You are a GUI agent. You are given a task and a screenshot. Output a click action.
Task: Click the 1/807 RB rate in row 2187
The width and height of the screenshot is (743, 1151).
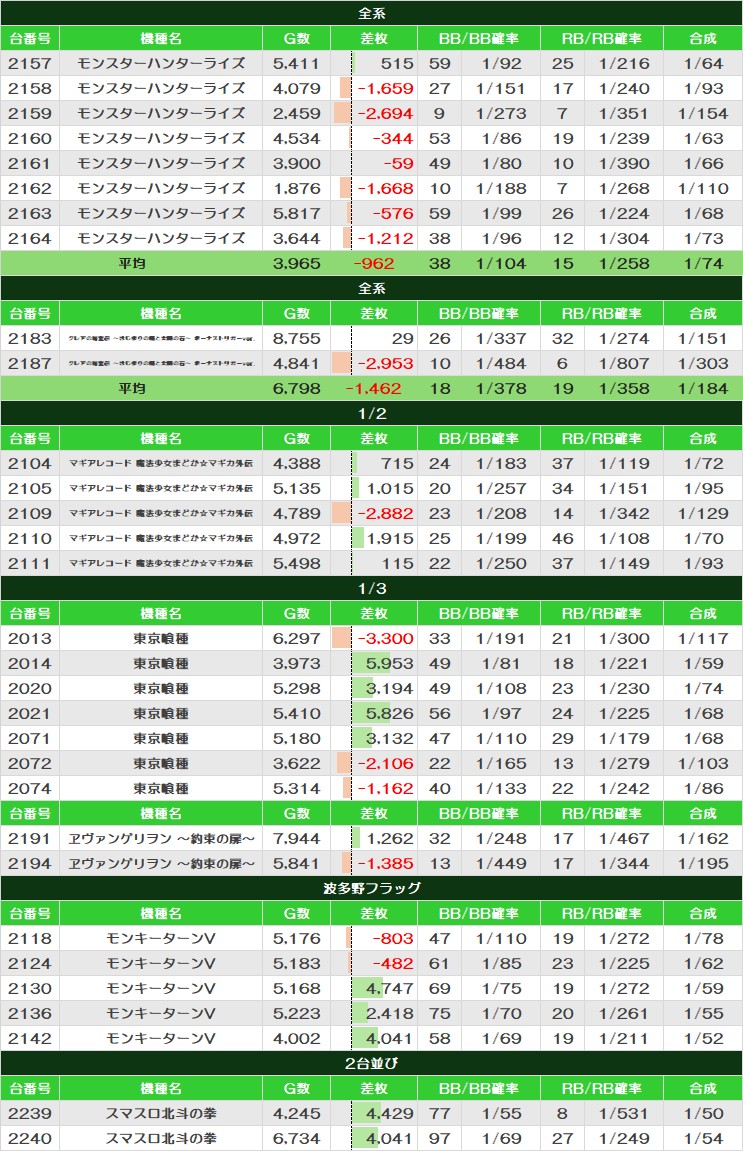pos(624,363)
